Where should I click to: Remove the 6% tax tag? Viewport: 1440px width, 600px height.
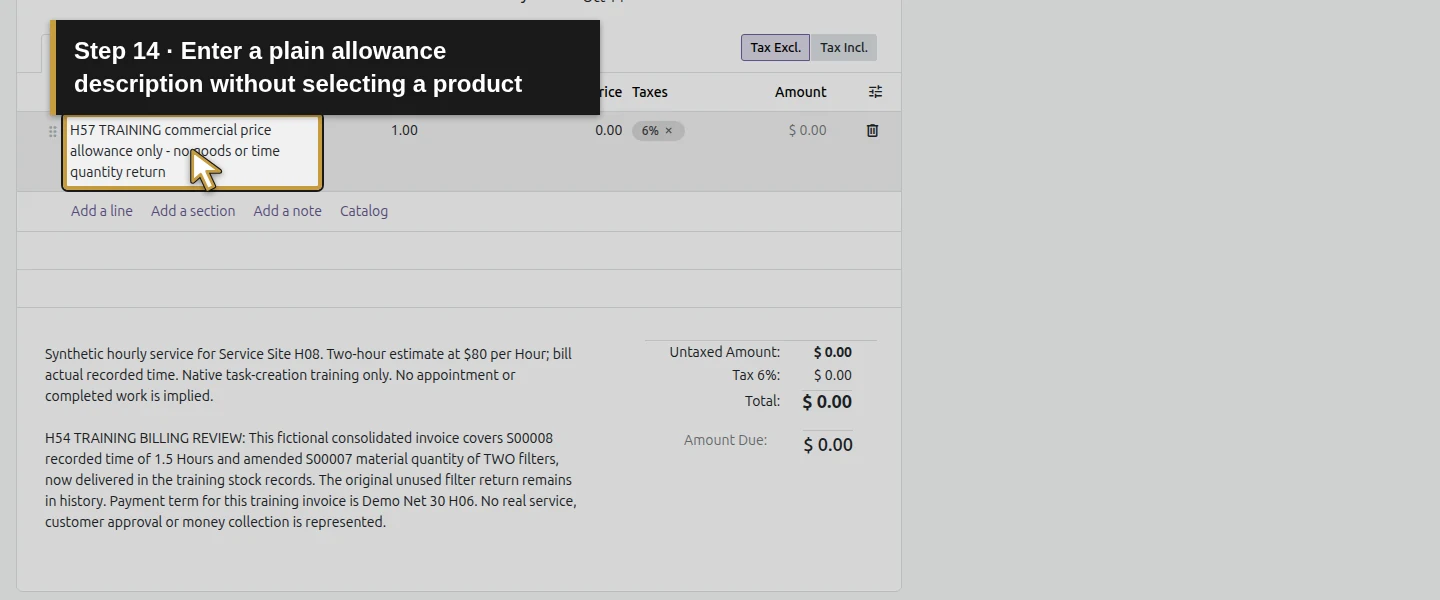click(x=669, y=131)
